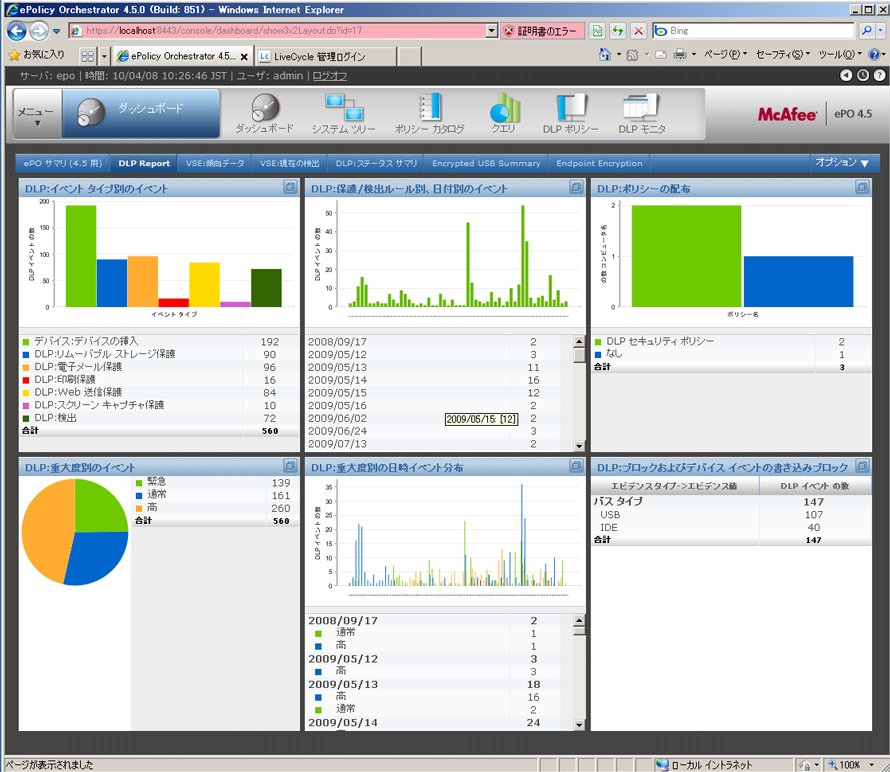Click scroll-down arrow in severity date list
This screenshot has height=772, width=890.
[578, 724]
